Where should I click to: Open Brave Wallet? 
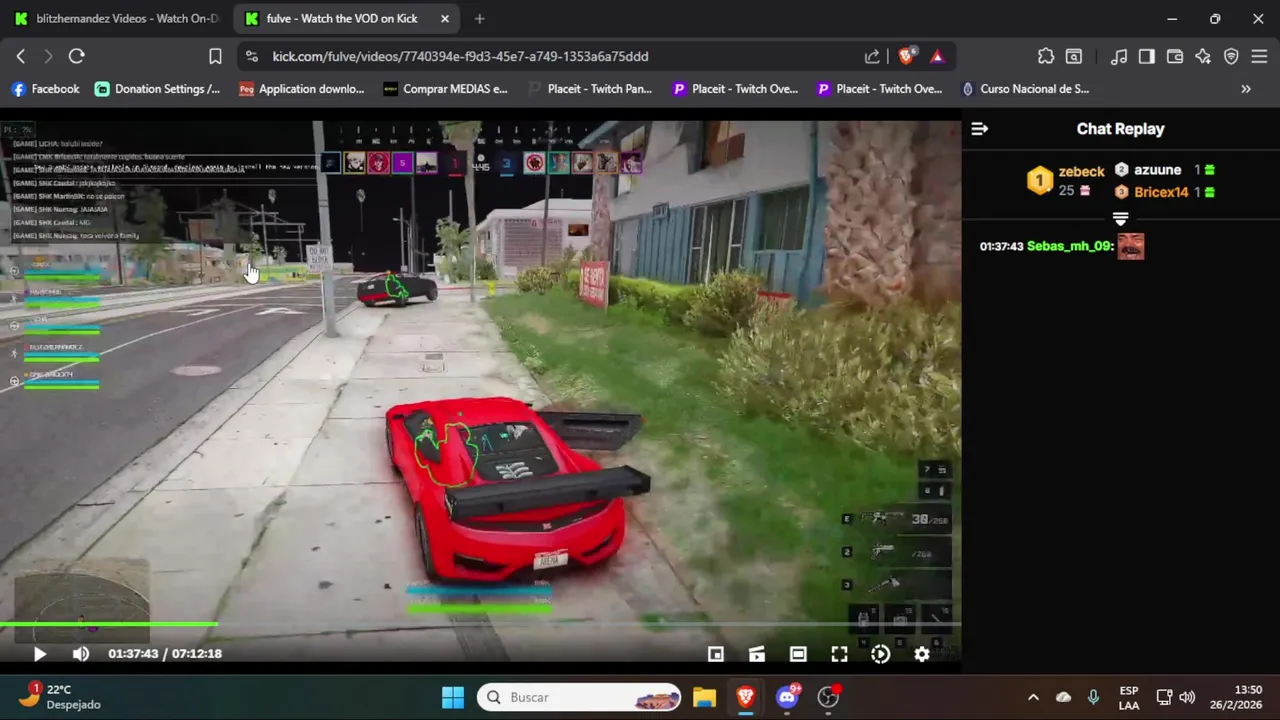(1175, 57)
